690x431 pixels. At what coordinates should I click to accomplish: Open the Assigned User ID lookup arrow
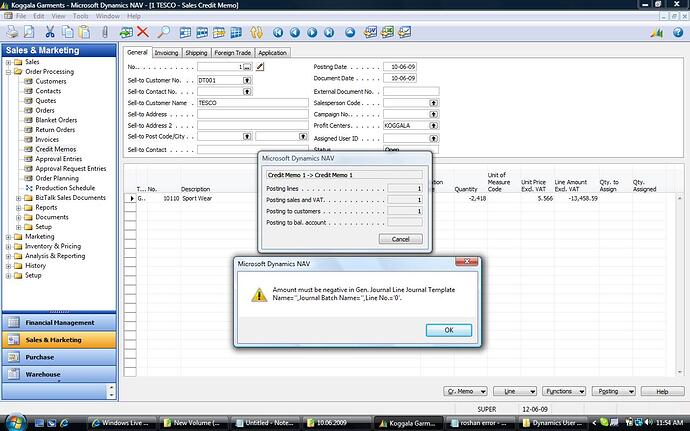pos(433,138)
